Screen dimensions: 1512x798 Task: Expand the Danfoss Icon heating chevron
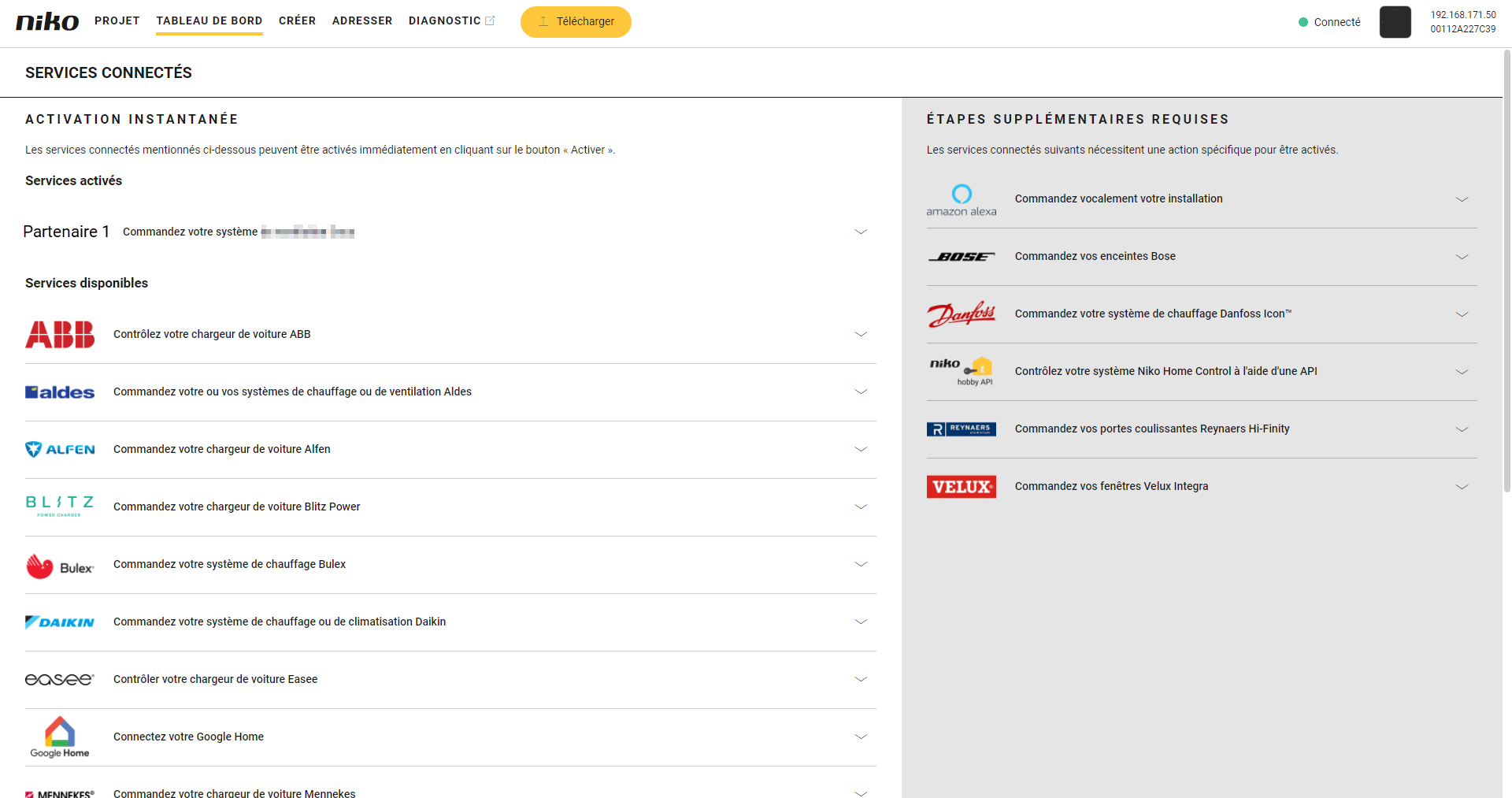point(1462,314)
